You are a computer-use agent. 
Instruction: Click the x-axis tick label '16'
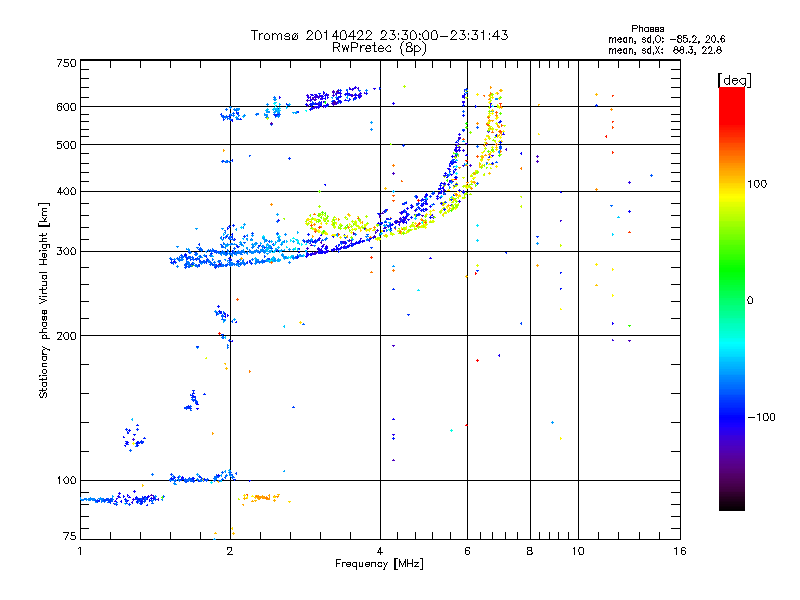point(680,552)
